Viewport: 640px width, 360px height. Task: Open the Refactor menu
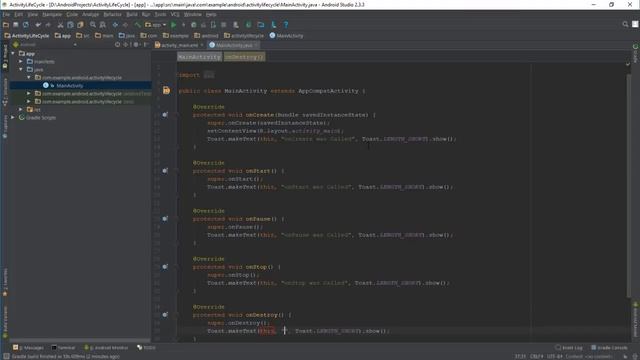[x=112, y=14]
